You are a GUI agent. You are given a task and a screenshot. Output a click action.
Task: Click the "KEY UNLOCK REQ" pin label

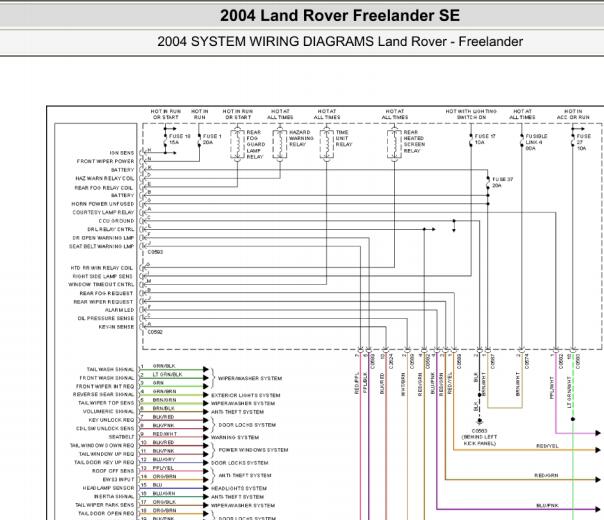(x=112, y=420)
